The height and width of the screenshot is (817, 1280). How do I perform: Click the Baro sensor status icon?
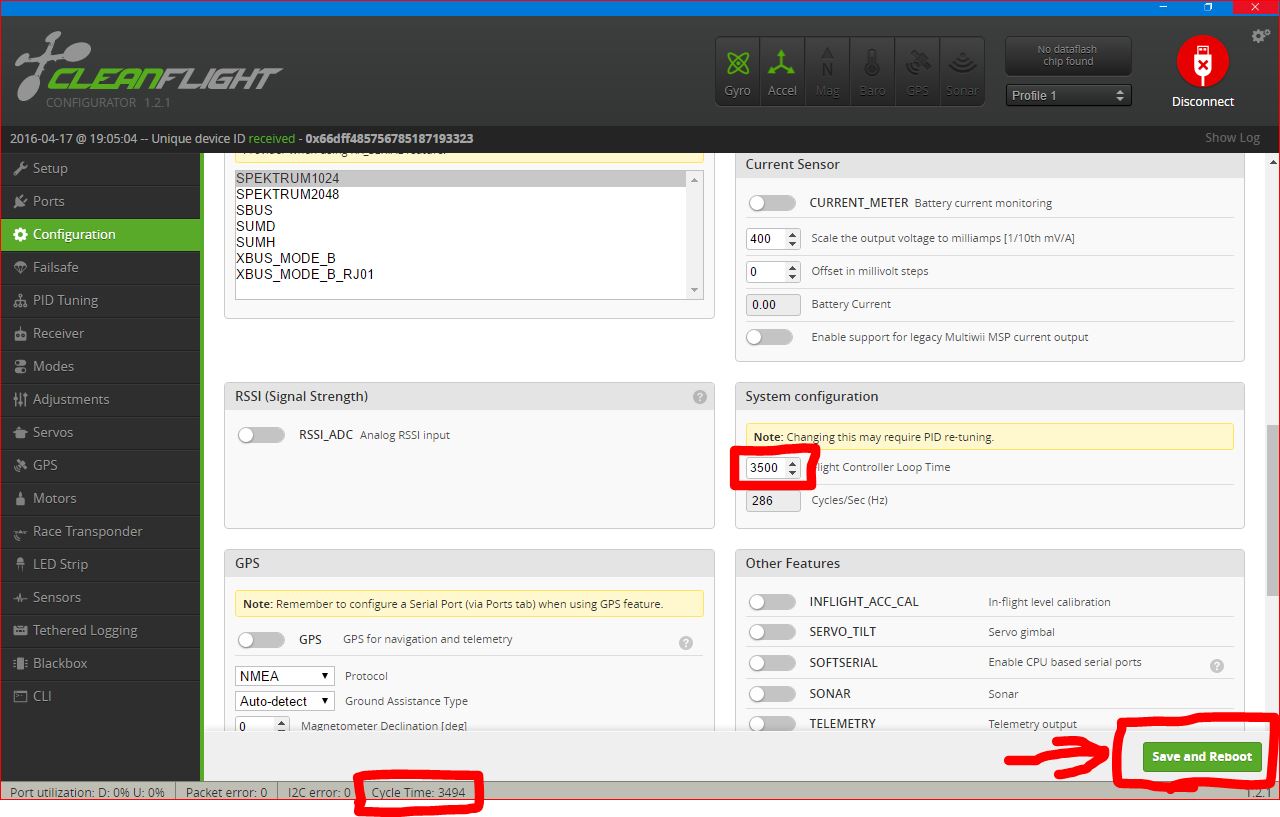click(x=872, y=71)
